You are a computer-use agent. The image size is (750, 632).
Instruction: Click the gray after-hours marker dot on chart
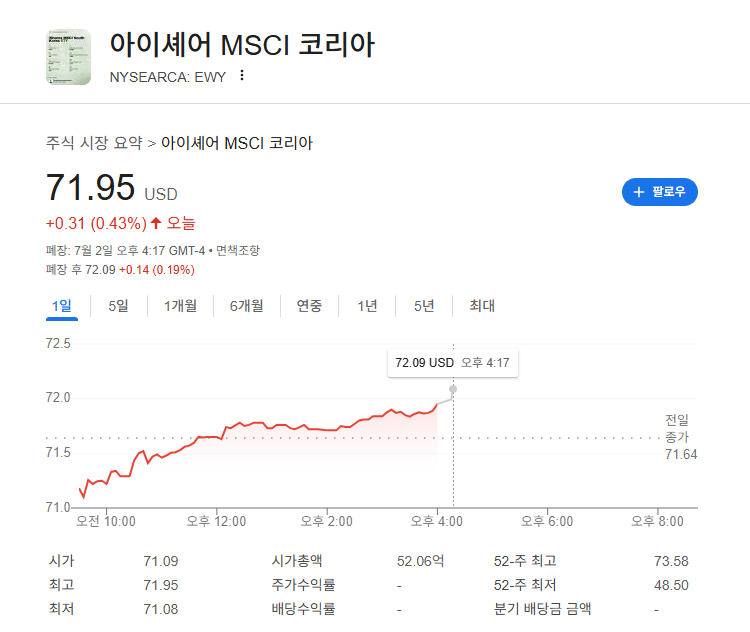(x=453, y=389)
